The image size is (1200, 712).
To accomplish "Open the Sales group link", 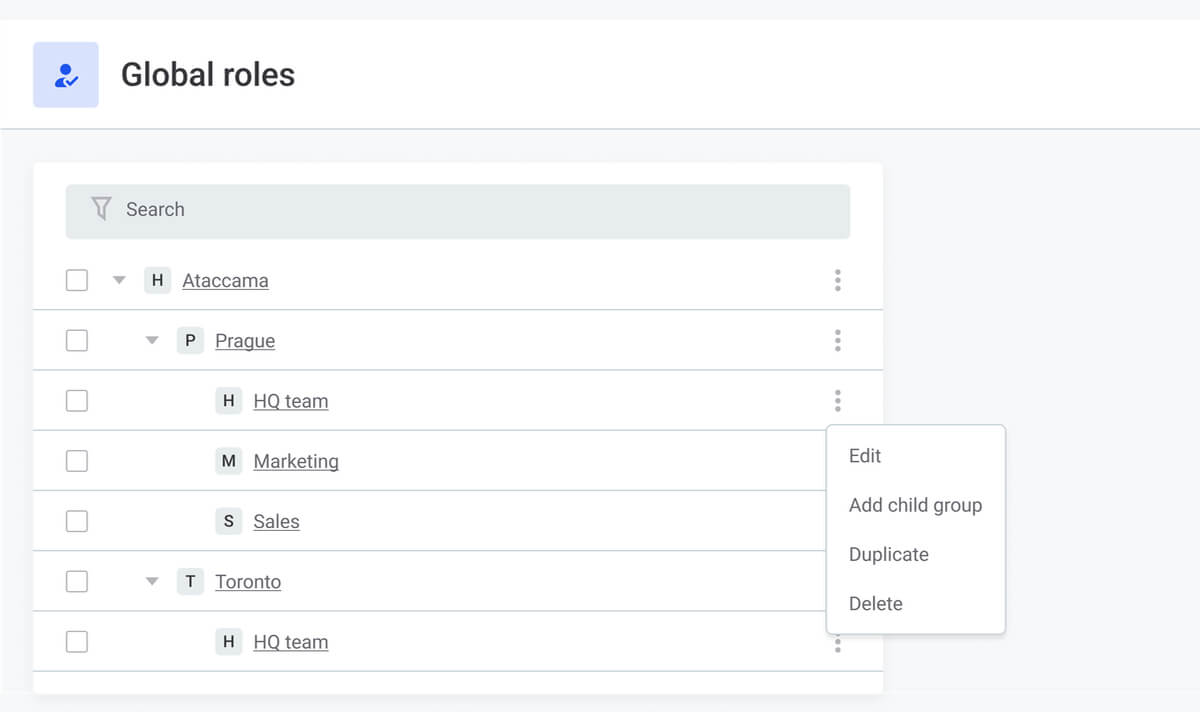I will [276, 521].
